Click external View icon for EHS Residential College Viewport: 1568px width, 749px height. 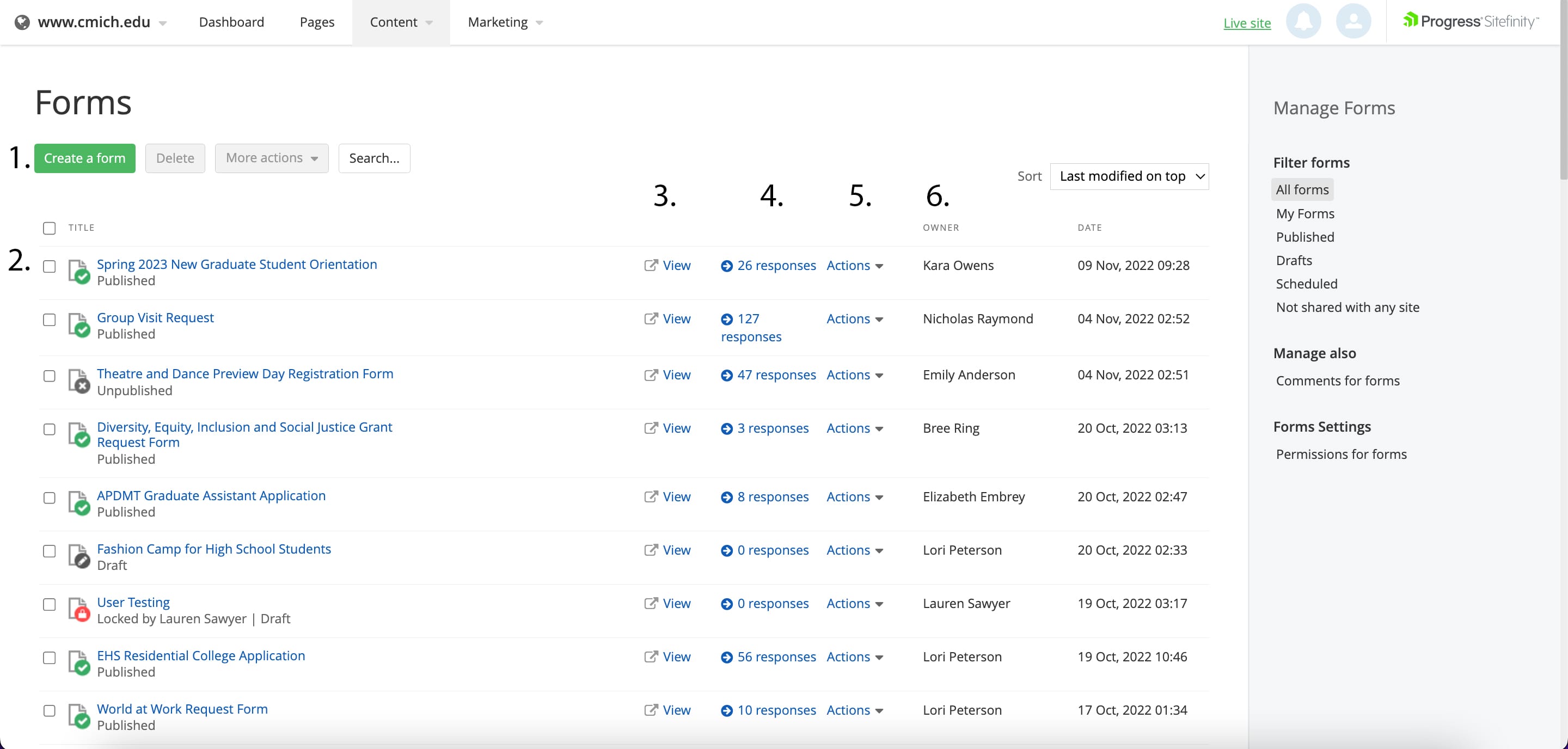pos(651,657)
